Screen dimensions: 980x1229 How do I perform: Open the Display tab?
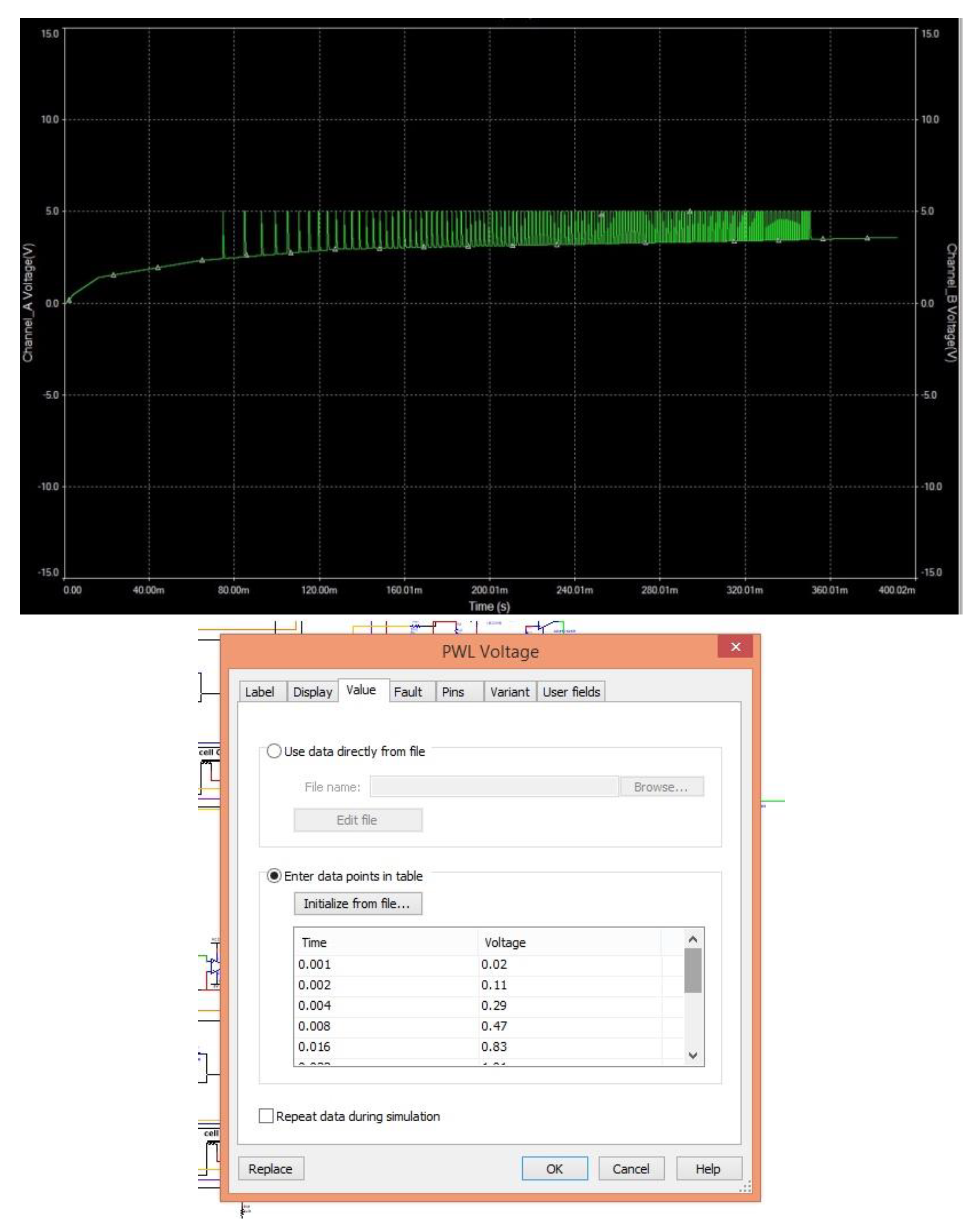point(313,692)
